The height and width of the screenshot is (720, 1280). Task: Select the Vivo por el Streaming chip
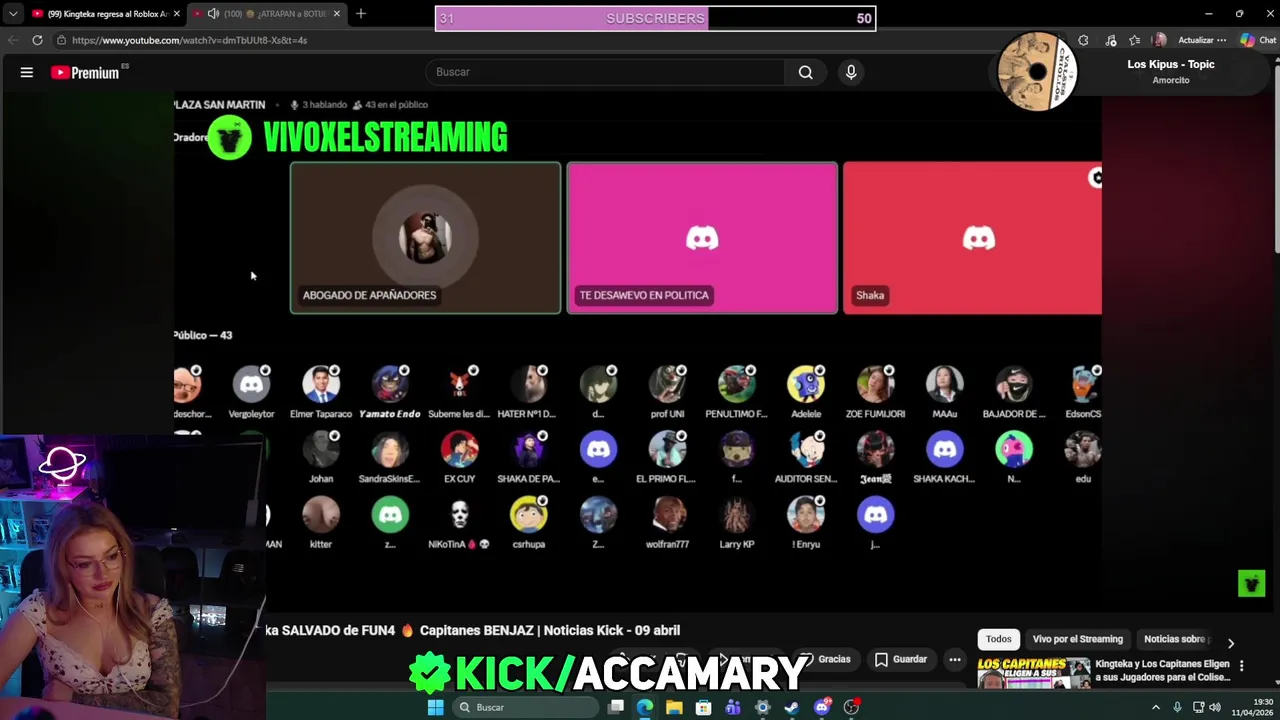1078,639
